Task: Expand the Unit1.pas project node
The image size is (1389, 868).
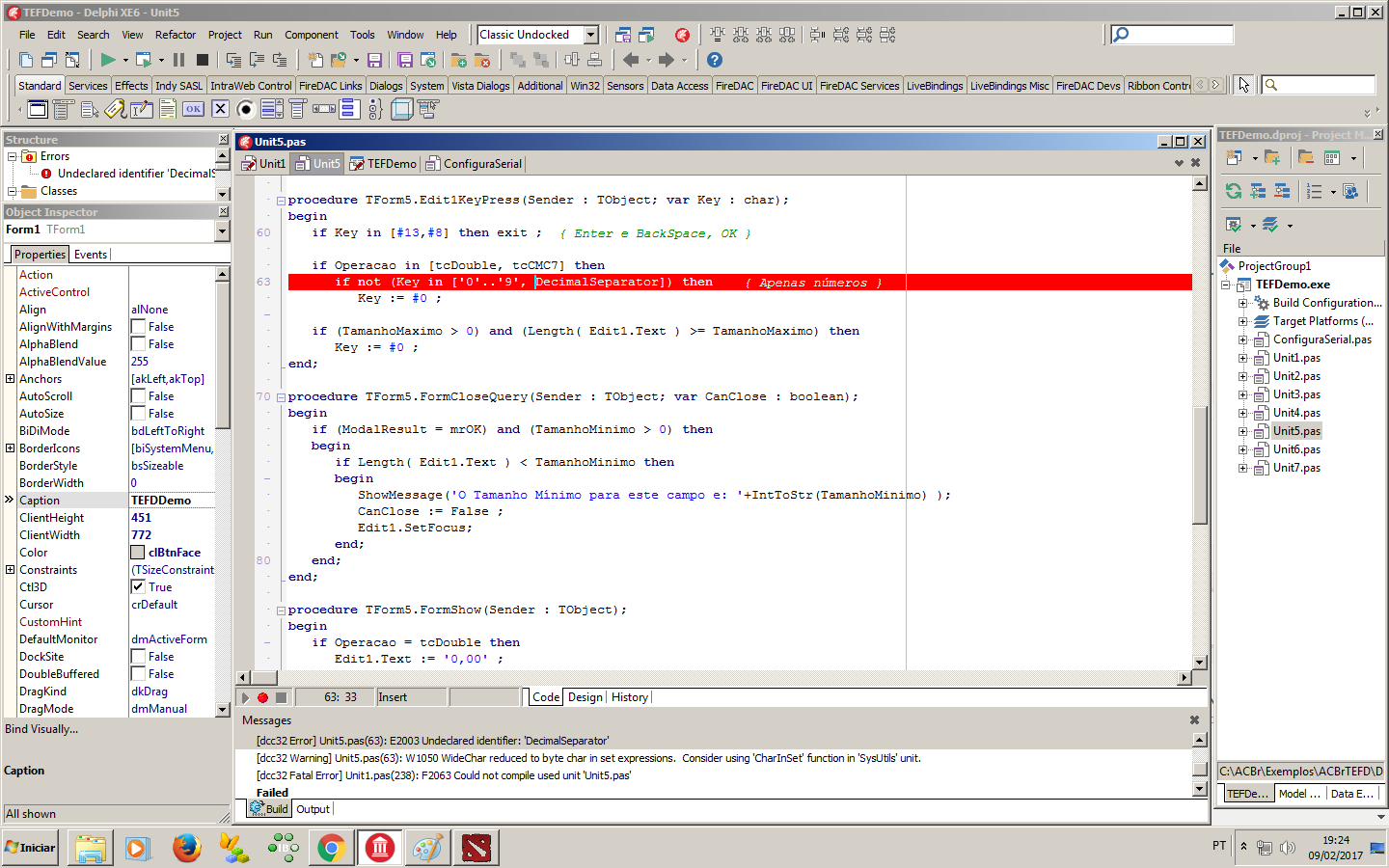Action: coord(1243,358)
